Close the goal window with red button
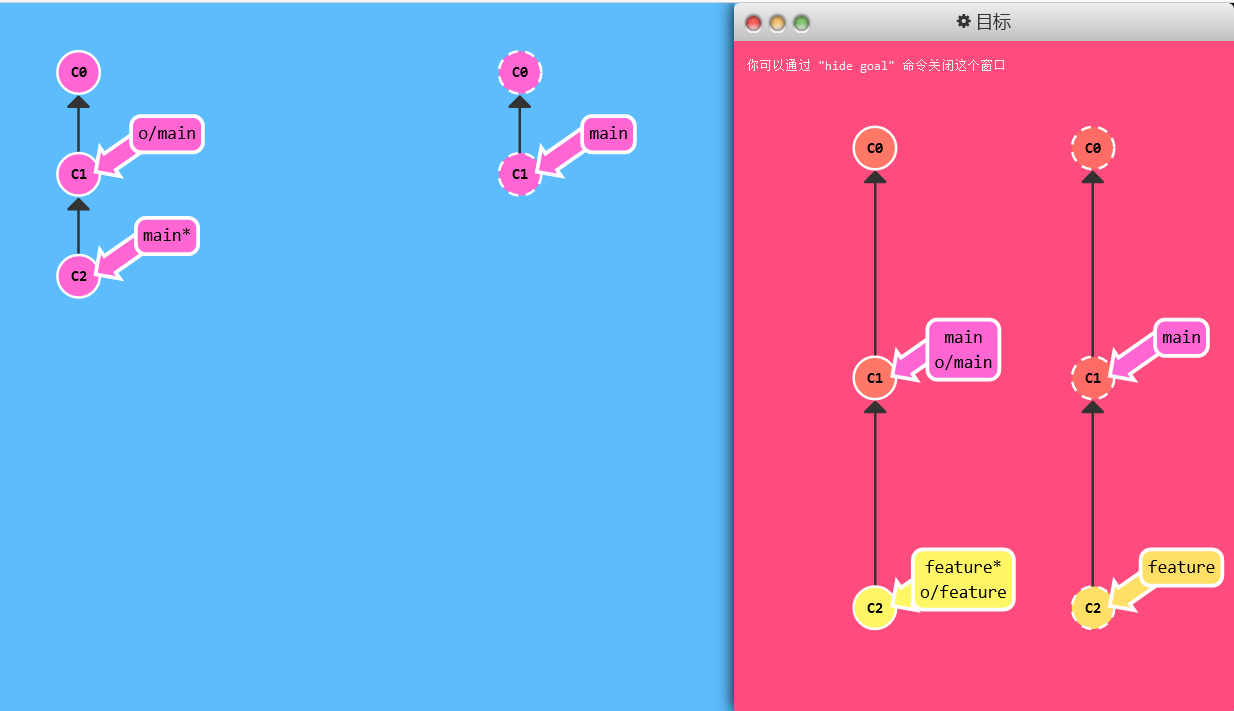The height and width of the screenshot is (711, 1234). 753,22
